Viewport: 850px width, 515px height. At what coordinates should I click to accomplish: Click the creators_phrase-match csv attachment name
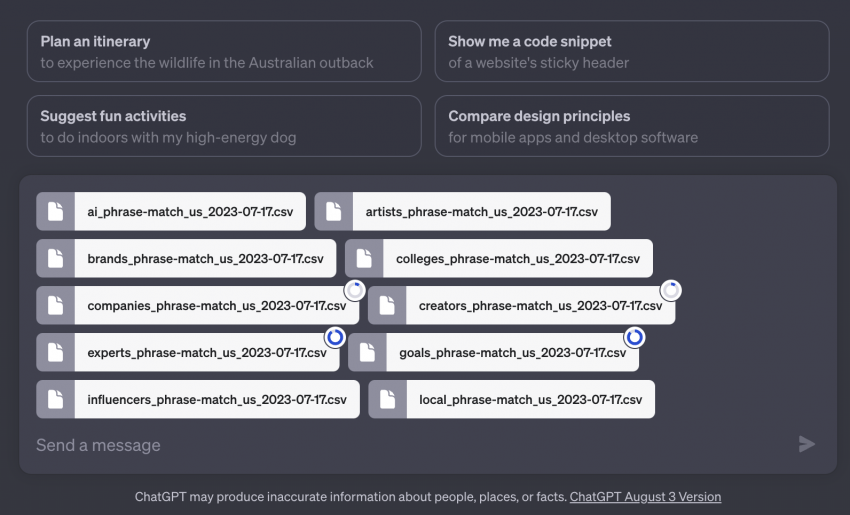[540, 306]
